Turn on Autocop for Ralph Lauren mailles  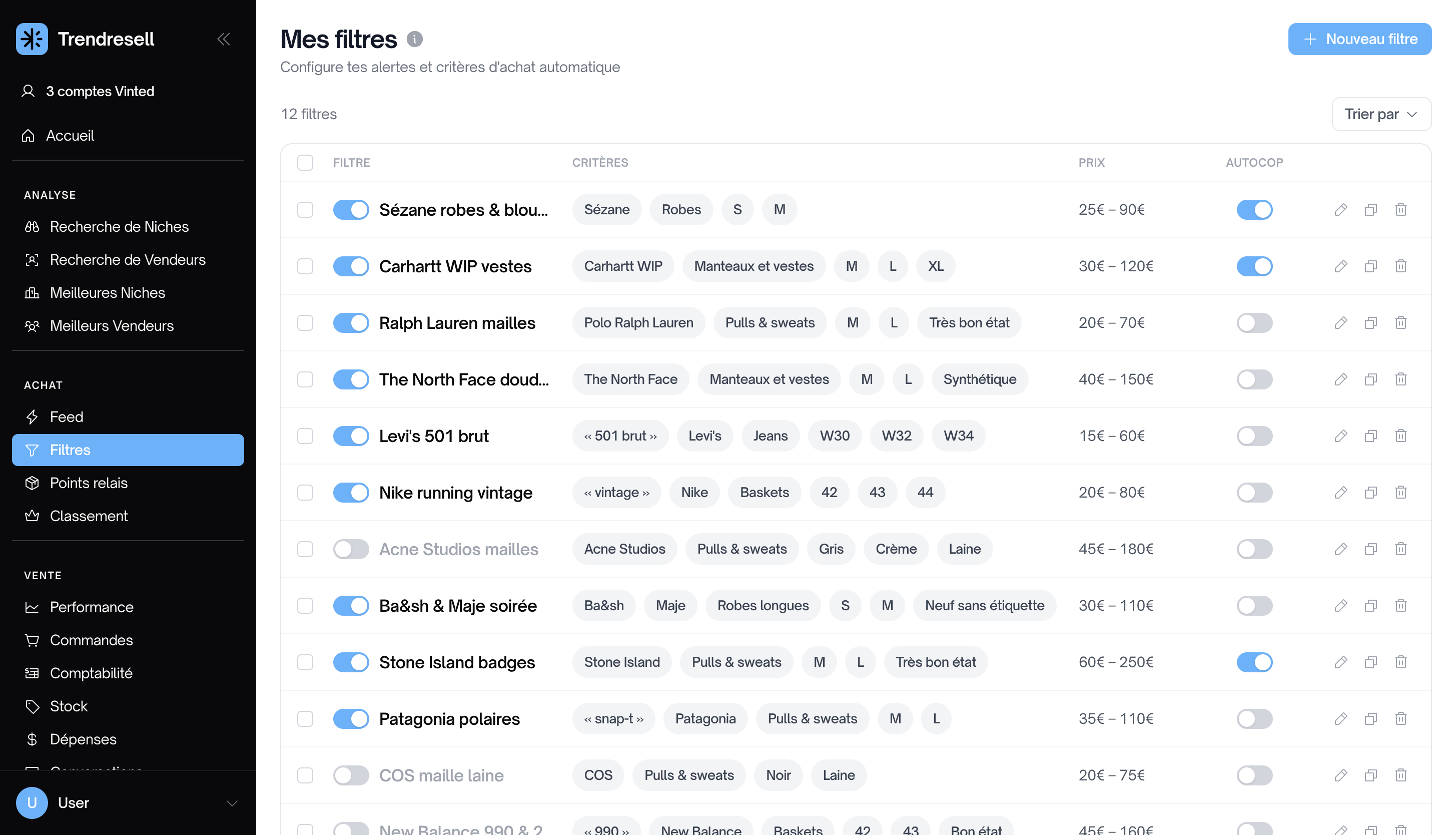tap(1254, 323)
